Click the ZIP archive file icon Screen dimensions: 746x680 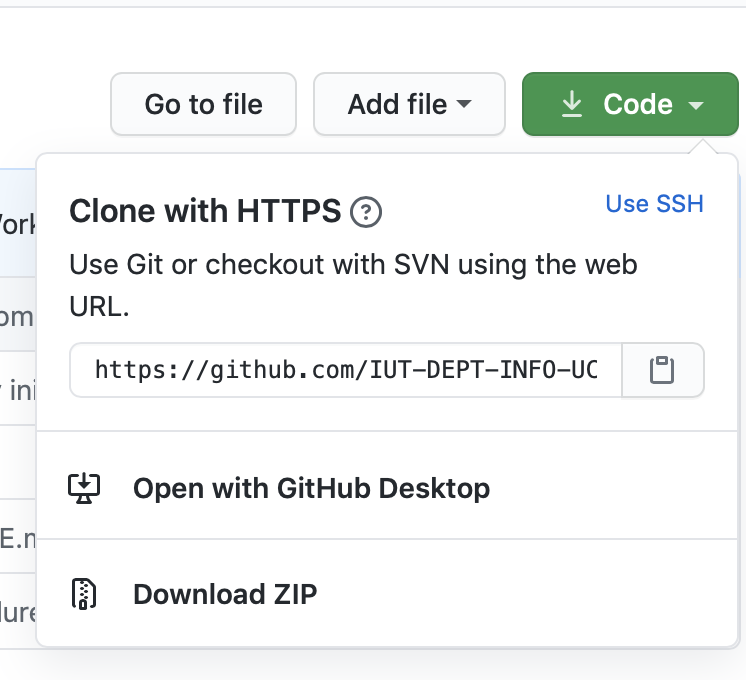(85, 594)
